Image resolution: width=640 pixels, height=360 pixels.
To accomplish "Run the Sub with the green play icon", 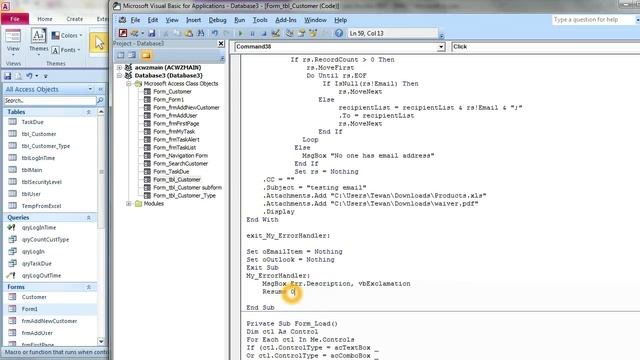I will [x=240, y=33].
